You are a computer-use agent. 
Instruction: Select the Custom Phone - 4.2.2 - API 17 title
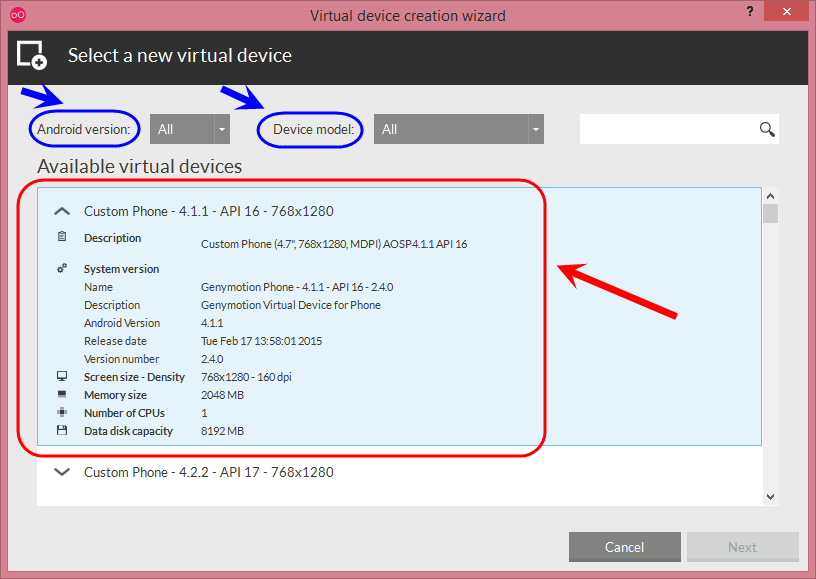click(209, 472)
